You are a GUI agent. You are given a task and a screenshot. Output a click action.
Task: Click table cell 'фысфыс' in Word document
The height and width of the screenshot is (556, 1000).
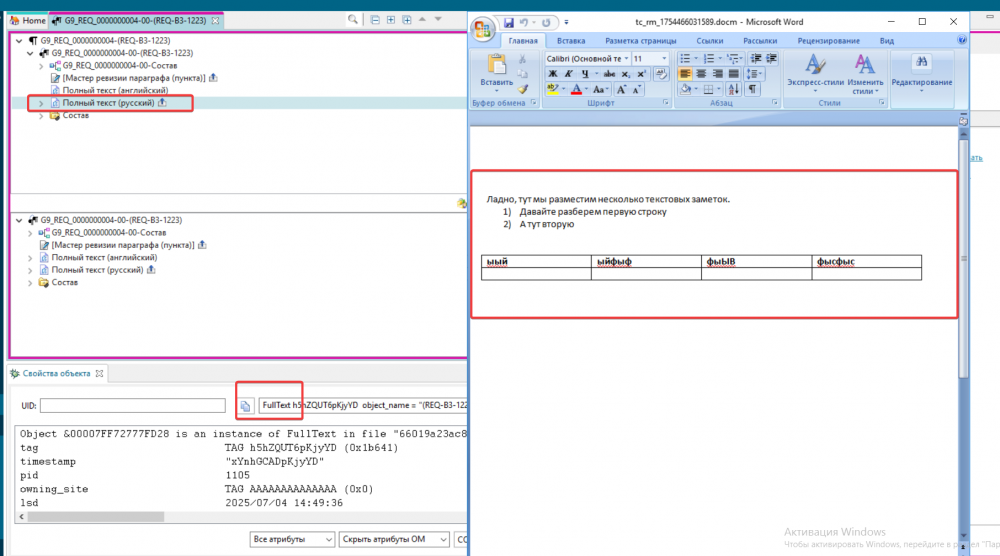tap(866, 261)
